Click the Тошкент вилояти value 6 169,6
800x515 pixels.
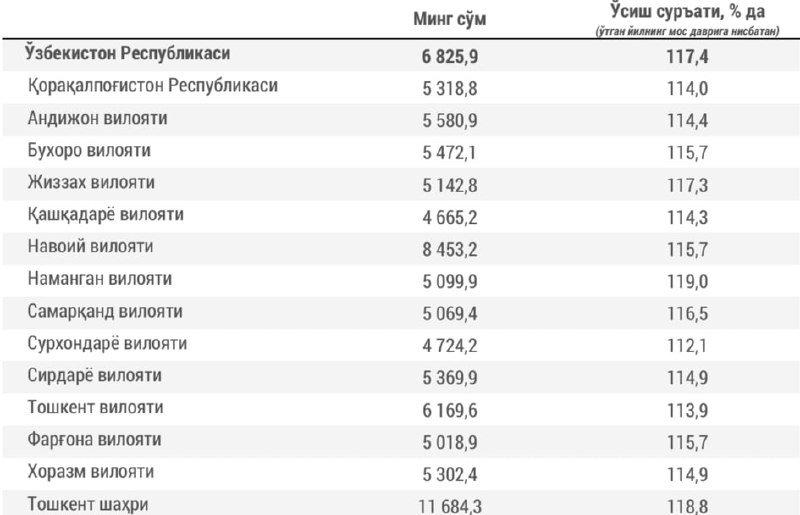point(449,410)
